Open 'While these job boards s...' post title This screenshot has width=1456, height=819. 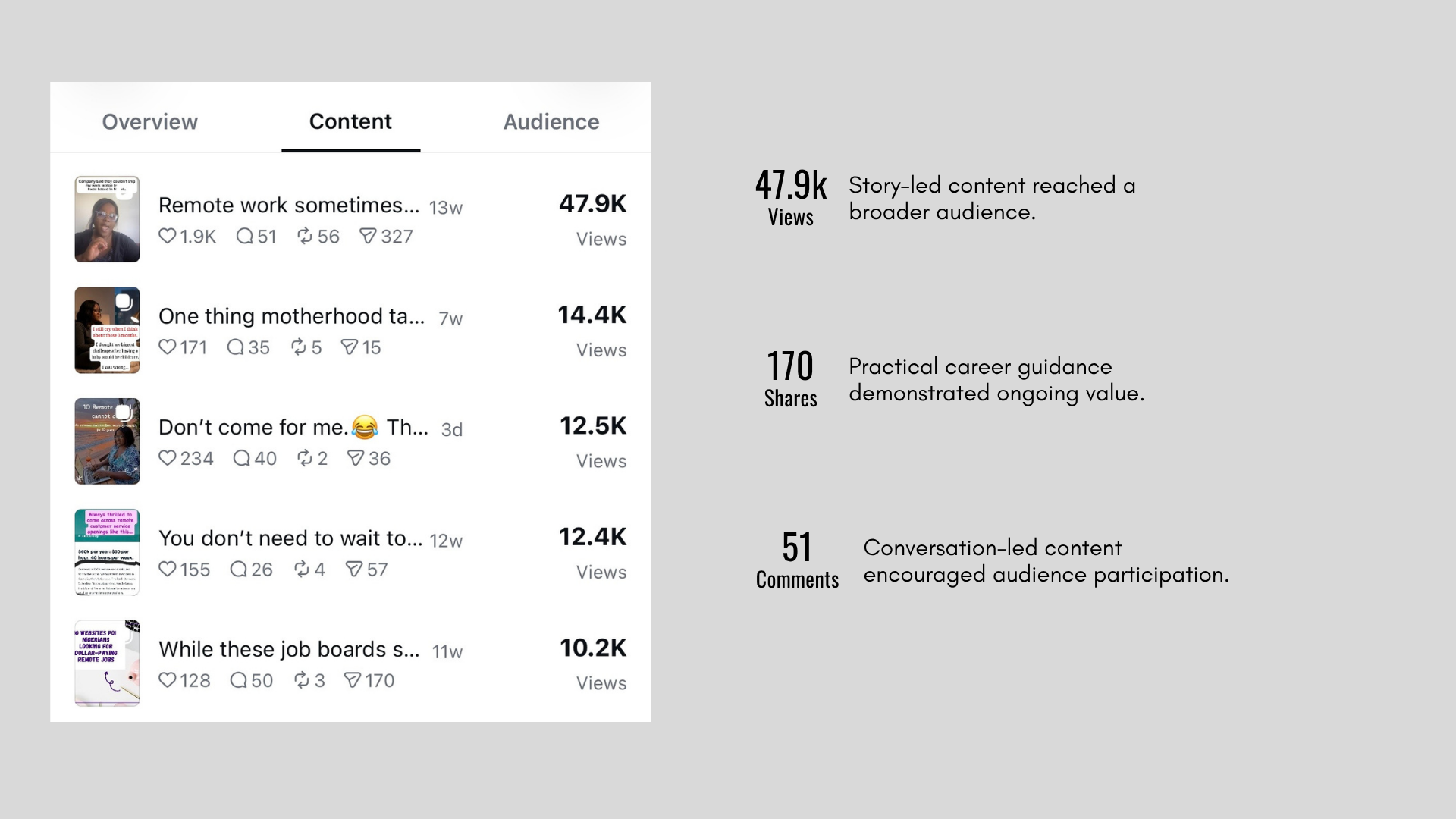pos(289,649)
